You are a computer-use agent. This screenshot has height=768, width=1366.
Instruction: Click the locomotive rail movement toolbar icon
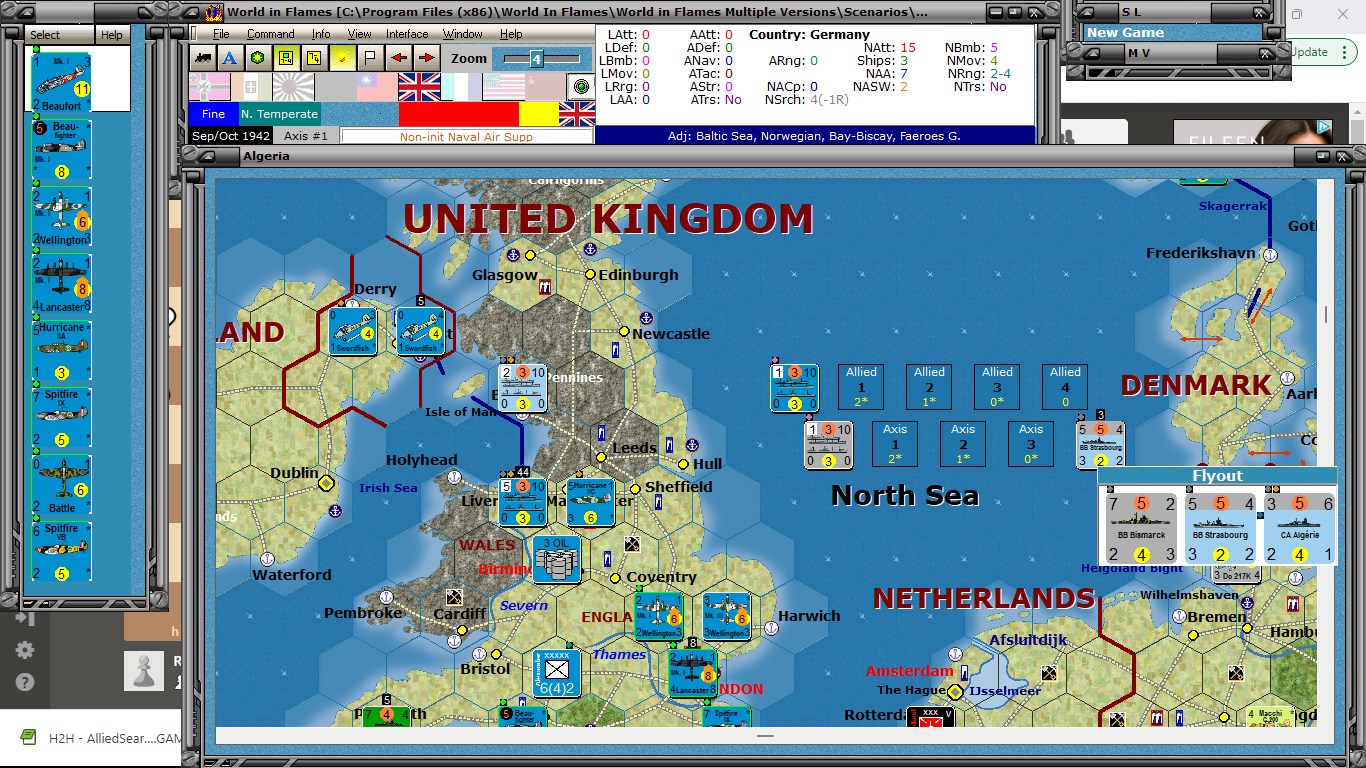point(203,58)
